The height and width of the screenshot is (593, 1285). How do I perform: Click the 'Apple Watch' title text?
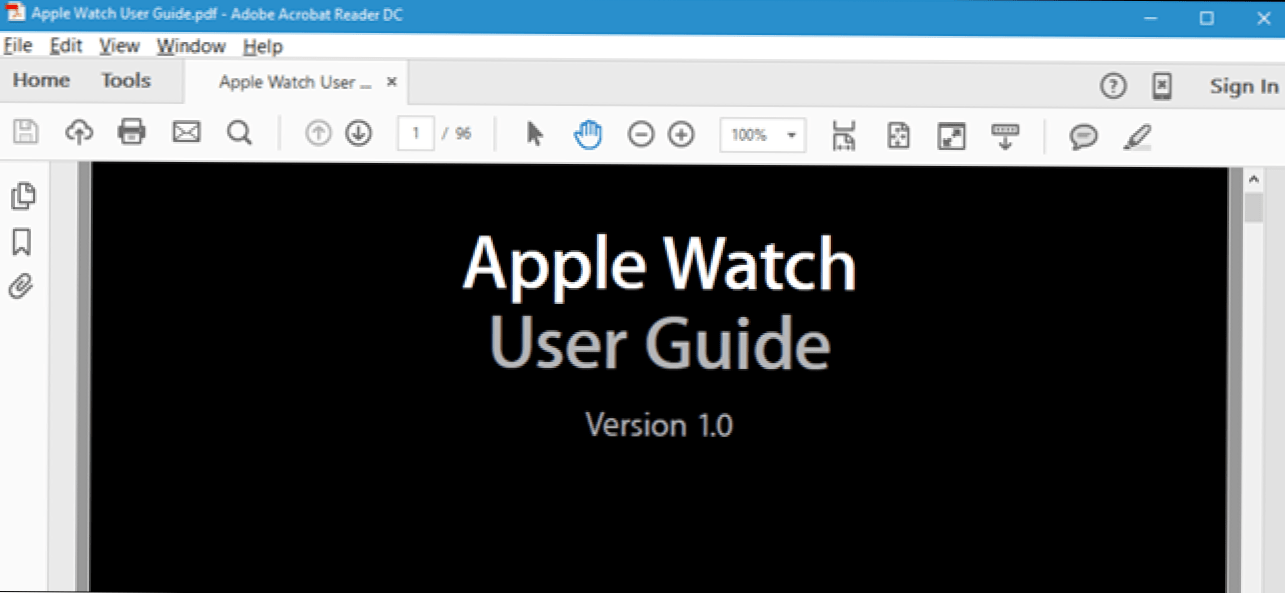pos(660,265)
